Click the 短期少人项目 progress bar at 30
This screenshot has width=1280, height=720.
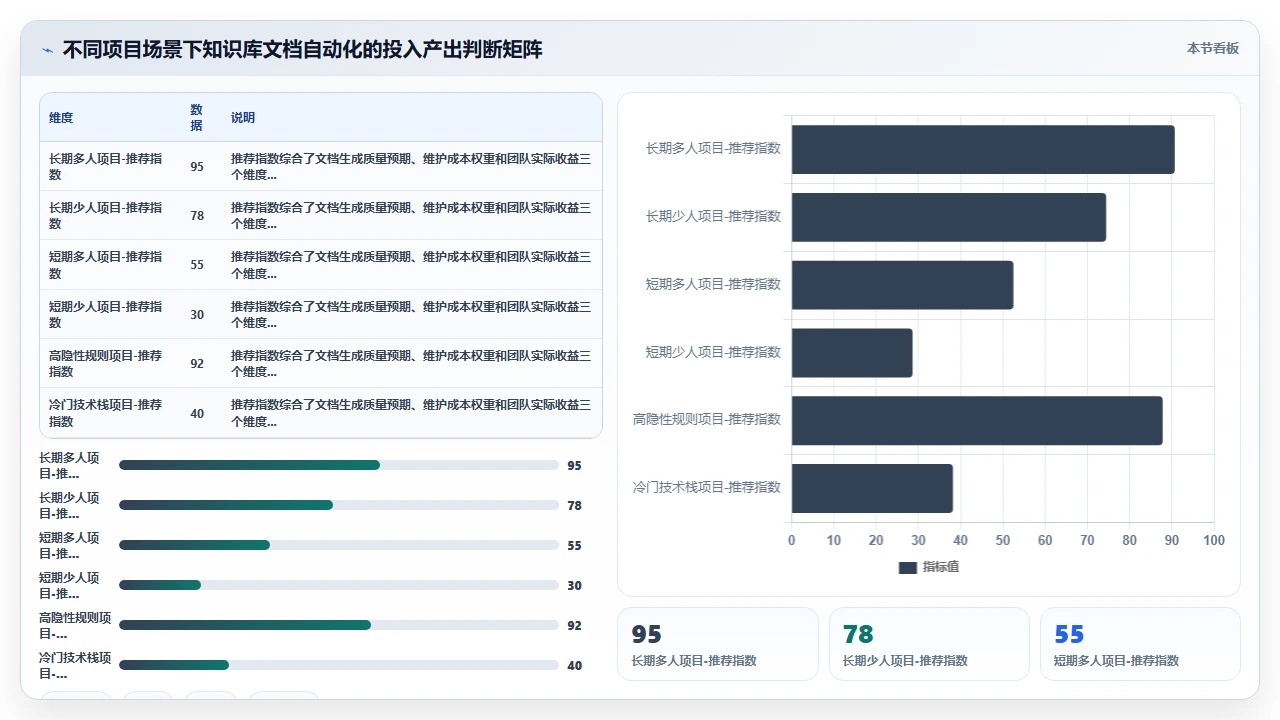click(339, 585)
